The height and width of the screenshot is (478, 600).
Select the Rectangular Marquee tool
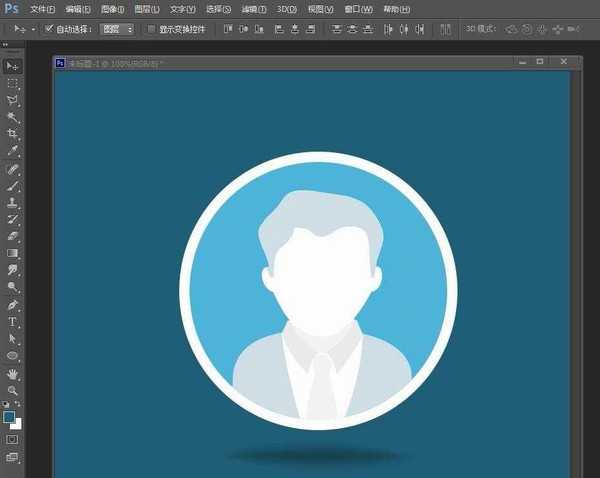click(12, 84)
